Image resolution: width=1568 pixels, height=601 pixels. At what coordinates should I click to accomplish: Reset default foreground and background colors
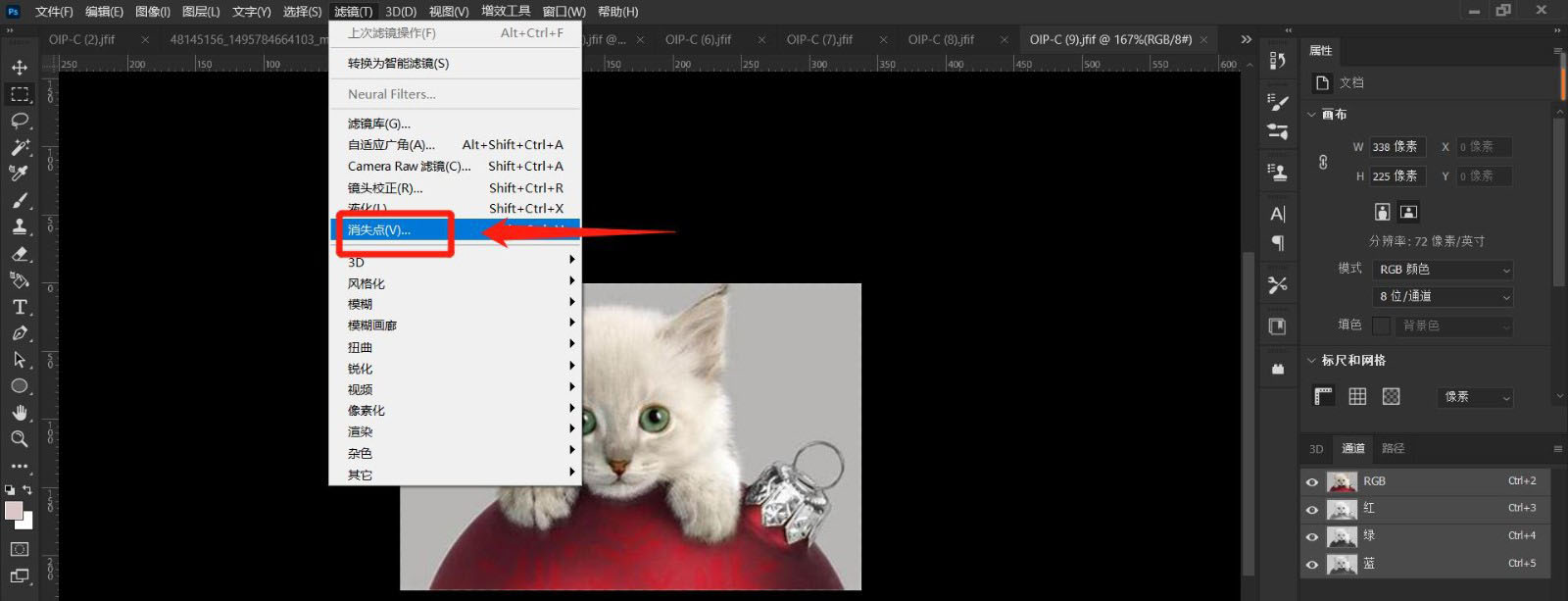pyautogui.click(x=9, y=489)
